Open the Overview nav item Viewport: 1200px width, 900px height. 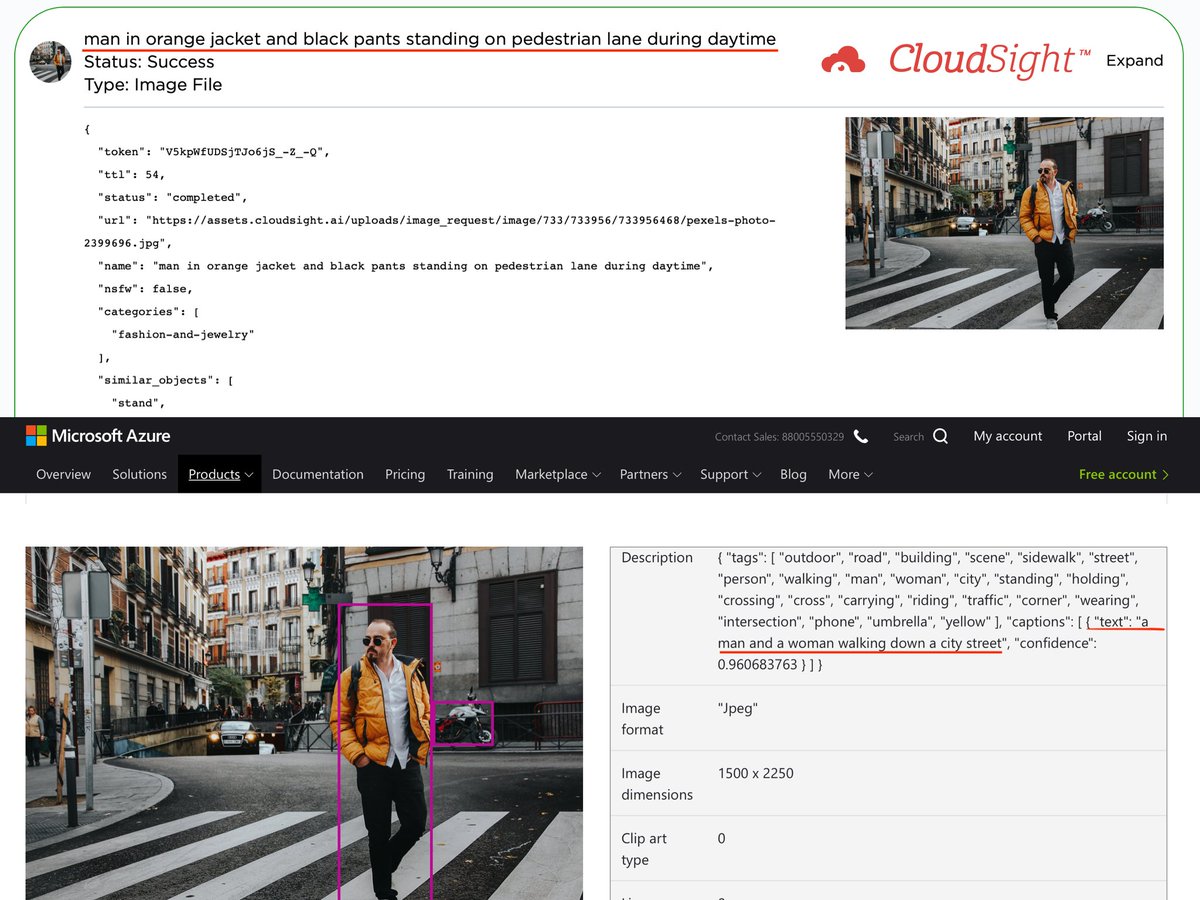coord(63,474)
